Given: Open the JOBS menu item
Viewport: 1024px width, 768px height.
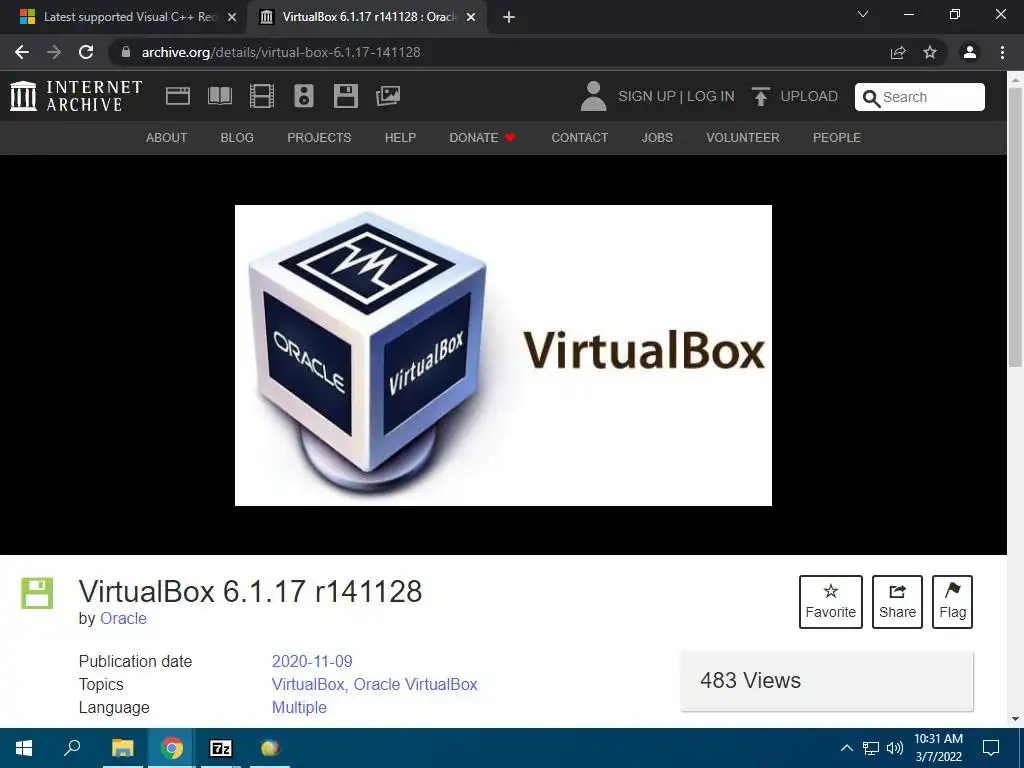Looking at the screenshot, I should [x=657, y=138].
